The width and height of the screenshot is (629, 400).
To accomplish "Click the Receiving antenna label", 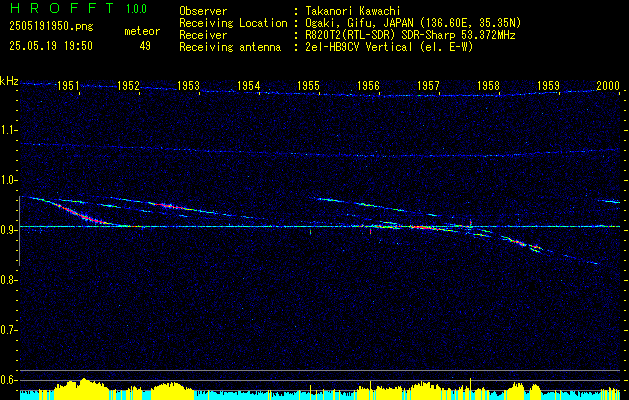I will coord(230,47).
